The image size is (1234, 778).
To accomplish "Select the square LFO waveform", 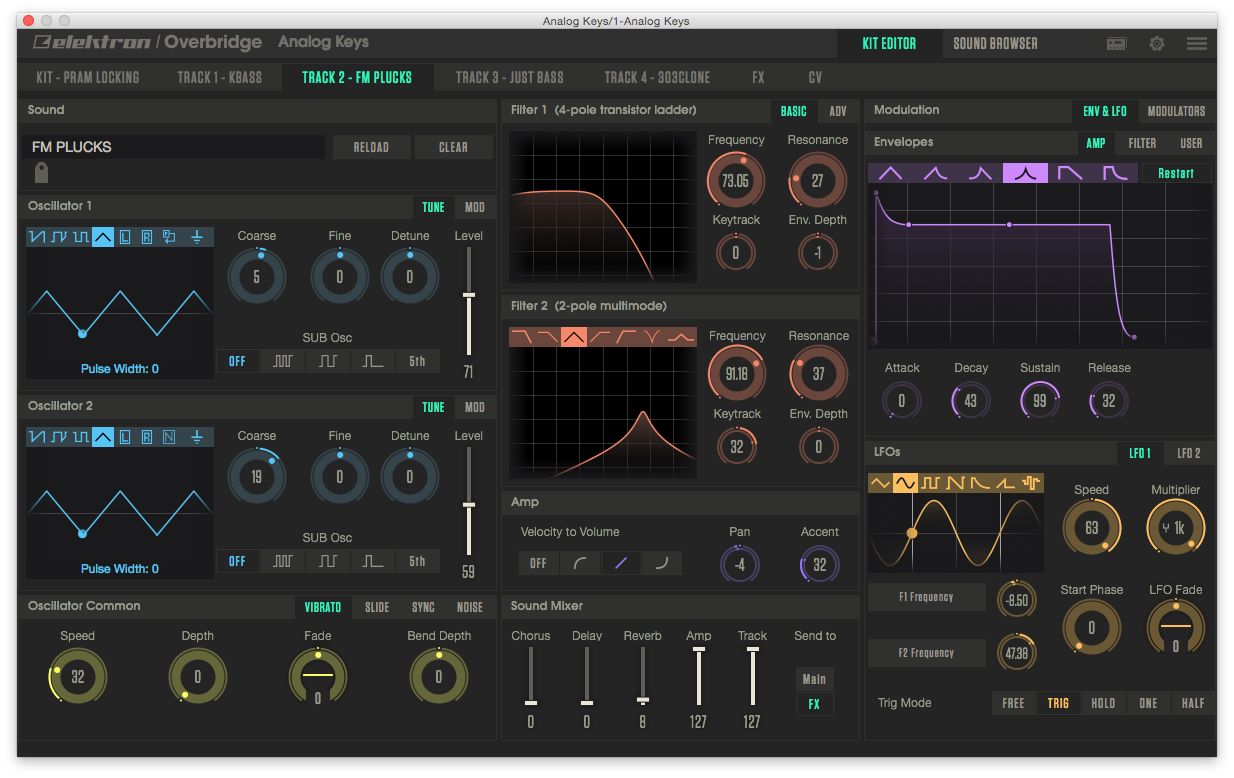I will (931, 483).
